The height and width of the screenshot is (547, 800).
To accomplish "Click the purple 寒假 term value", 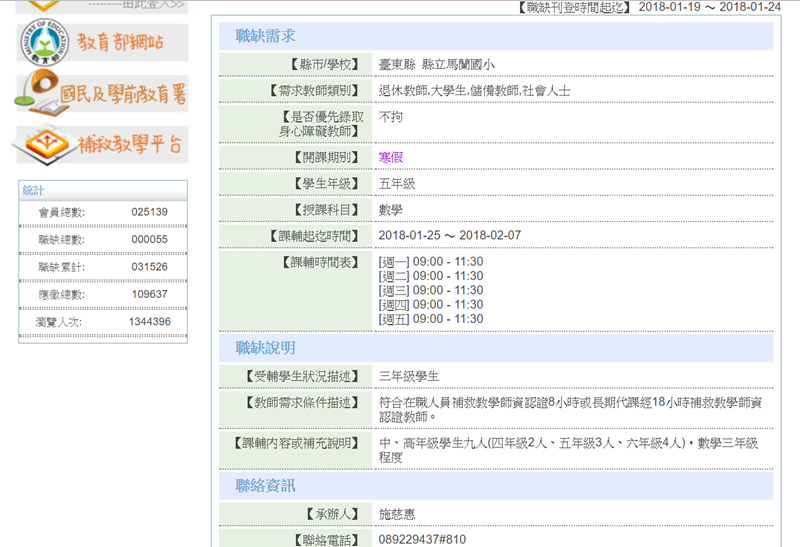I will pos(390,157).
